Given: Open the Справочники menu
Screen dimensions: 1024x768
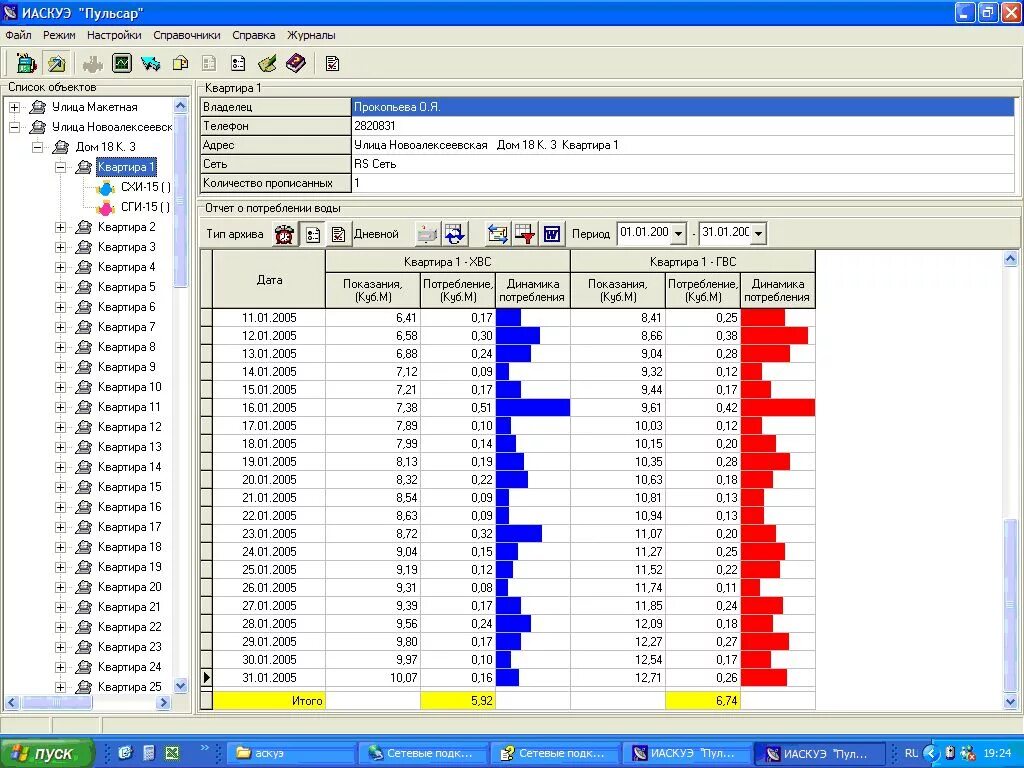Looking at the screenshot, I should (187, 35).
